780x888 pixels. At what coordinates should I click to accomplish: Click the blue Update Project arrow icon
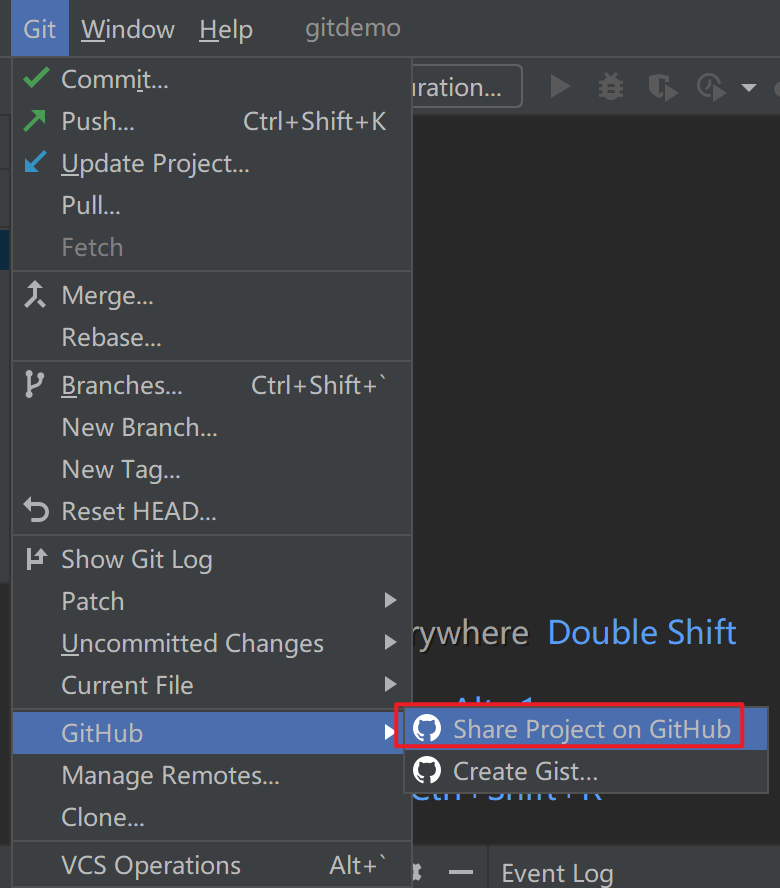35,162
